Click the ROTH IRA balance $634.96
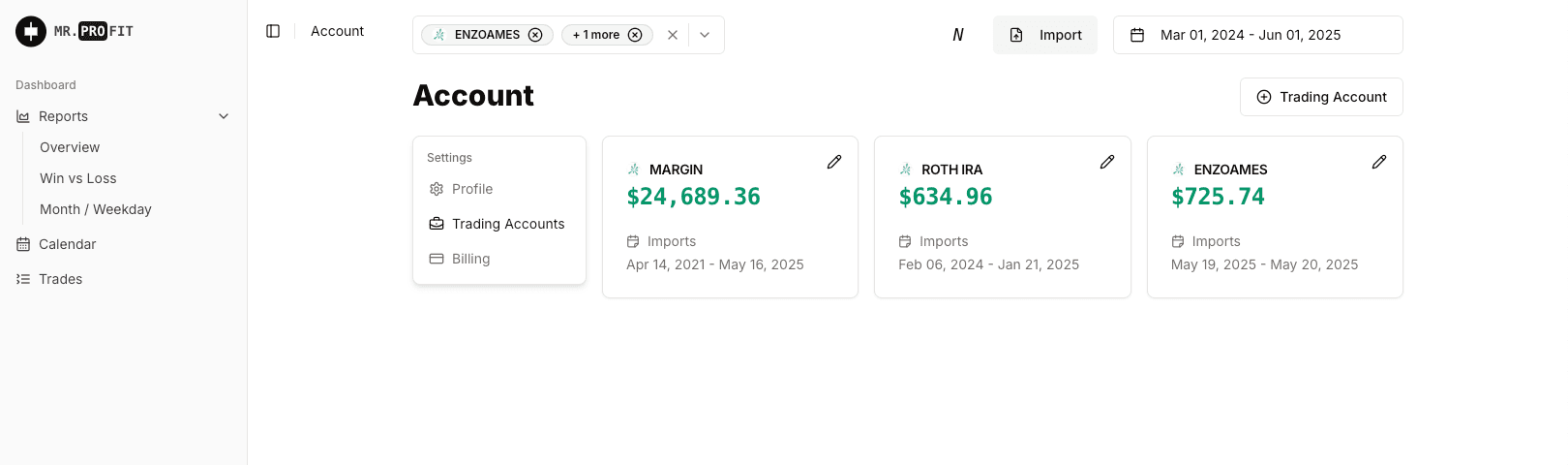1568x465 pixels. point(946,197)
